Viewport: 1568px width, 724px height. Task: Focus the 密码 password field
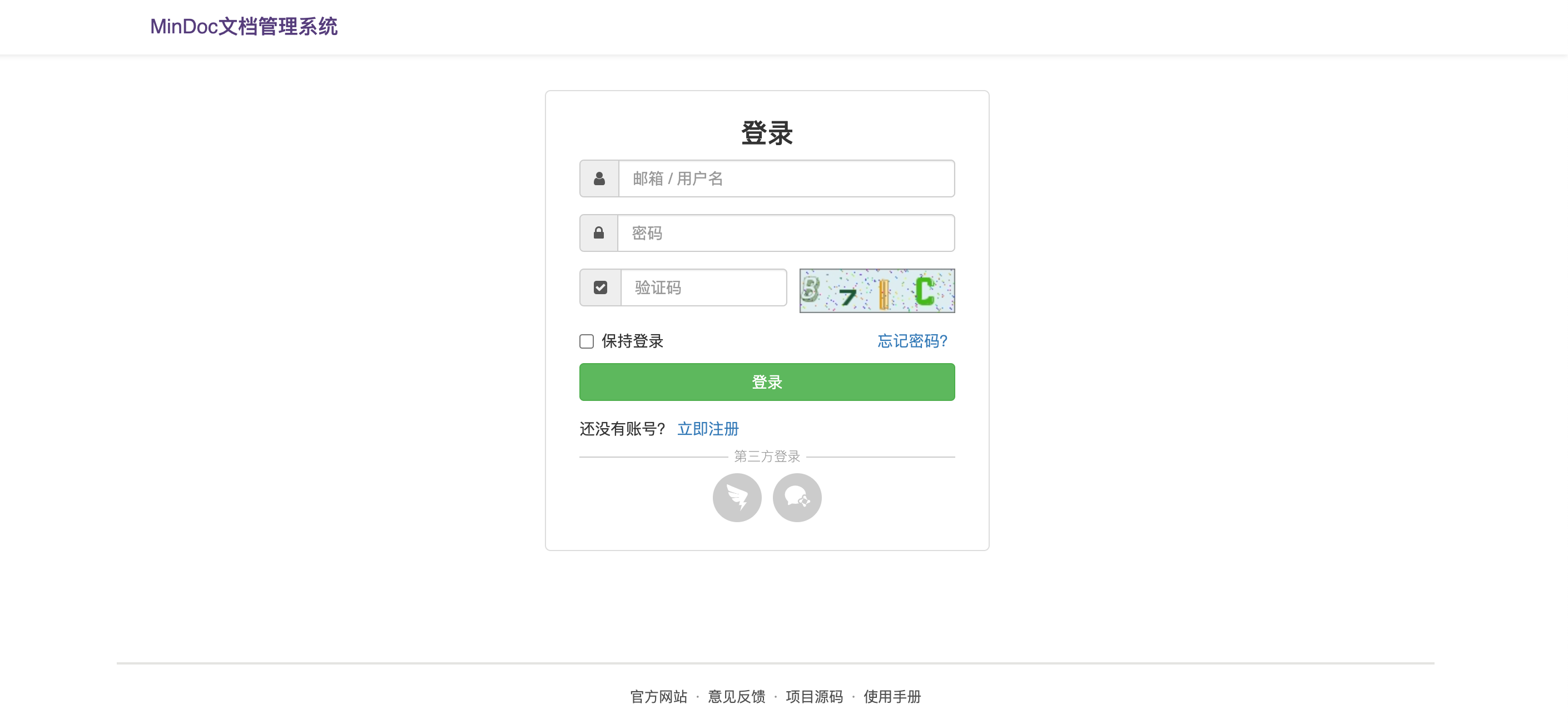coord(785,232)
